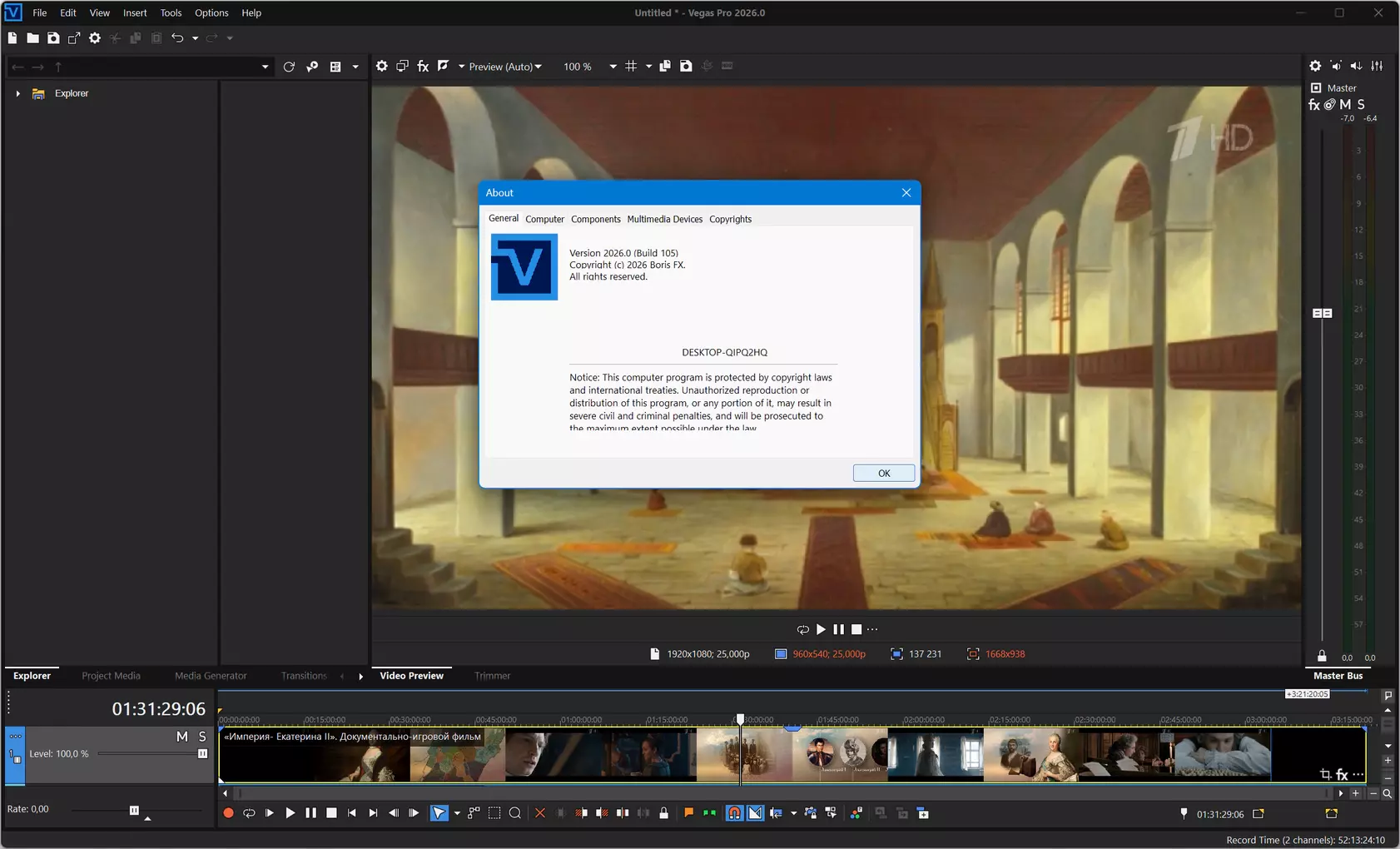The height and width of the screenshot is (849, 1400).
Task: Undo the last action
Action: (177, 38)
